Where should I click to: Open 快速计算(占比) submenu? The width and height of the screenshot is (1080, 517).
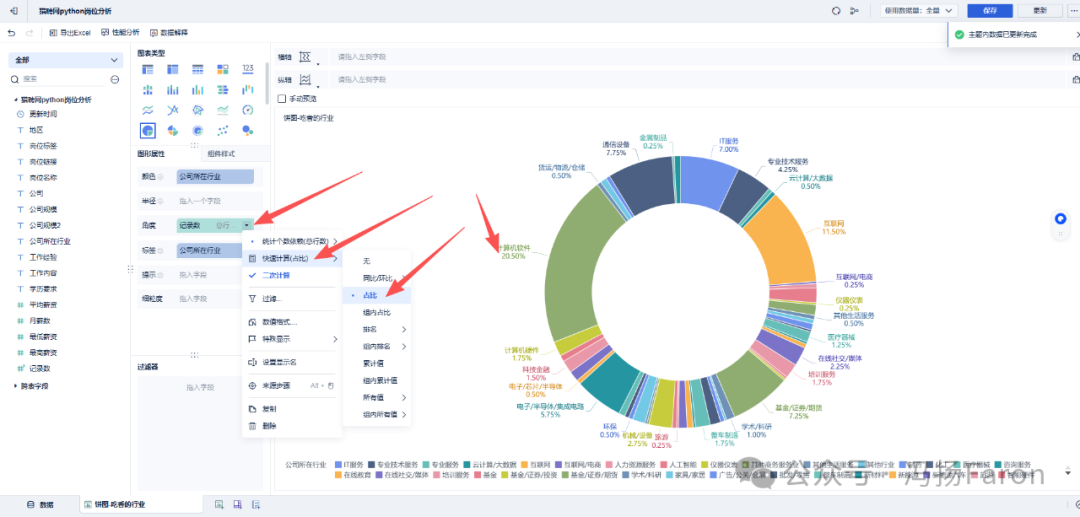click(x=291, y=258)
